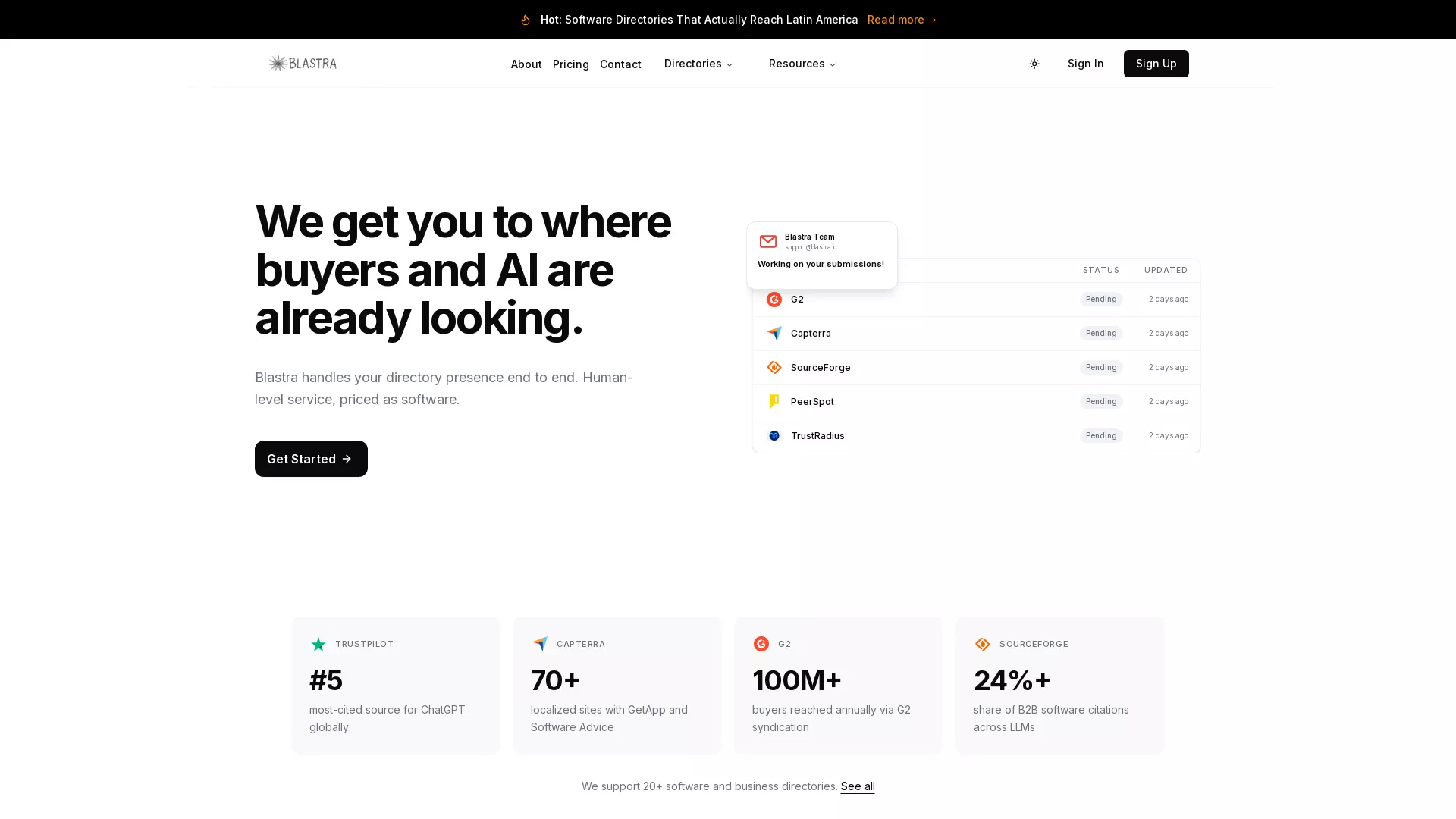1456x819 pixels.
Task: Select the TrustRadius icon in the table
Action: 773,435
